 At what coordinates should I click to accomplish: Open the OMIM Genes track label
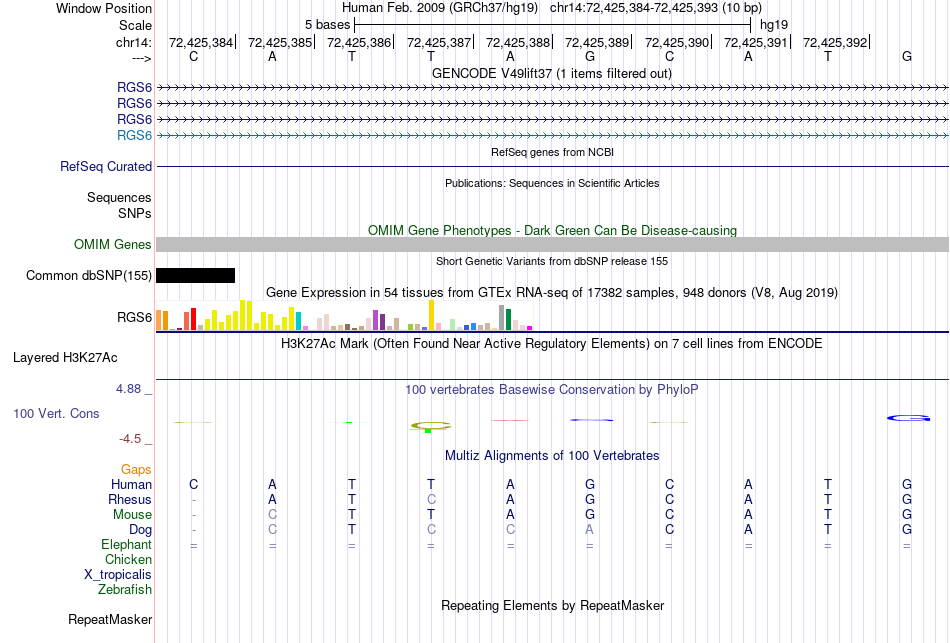pyautogui.click(x=113, y=244)
